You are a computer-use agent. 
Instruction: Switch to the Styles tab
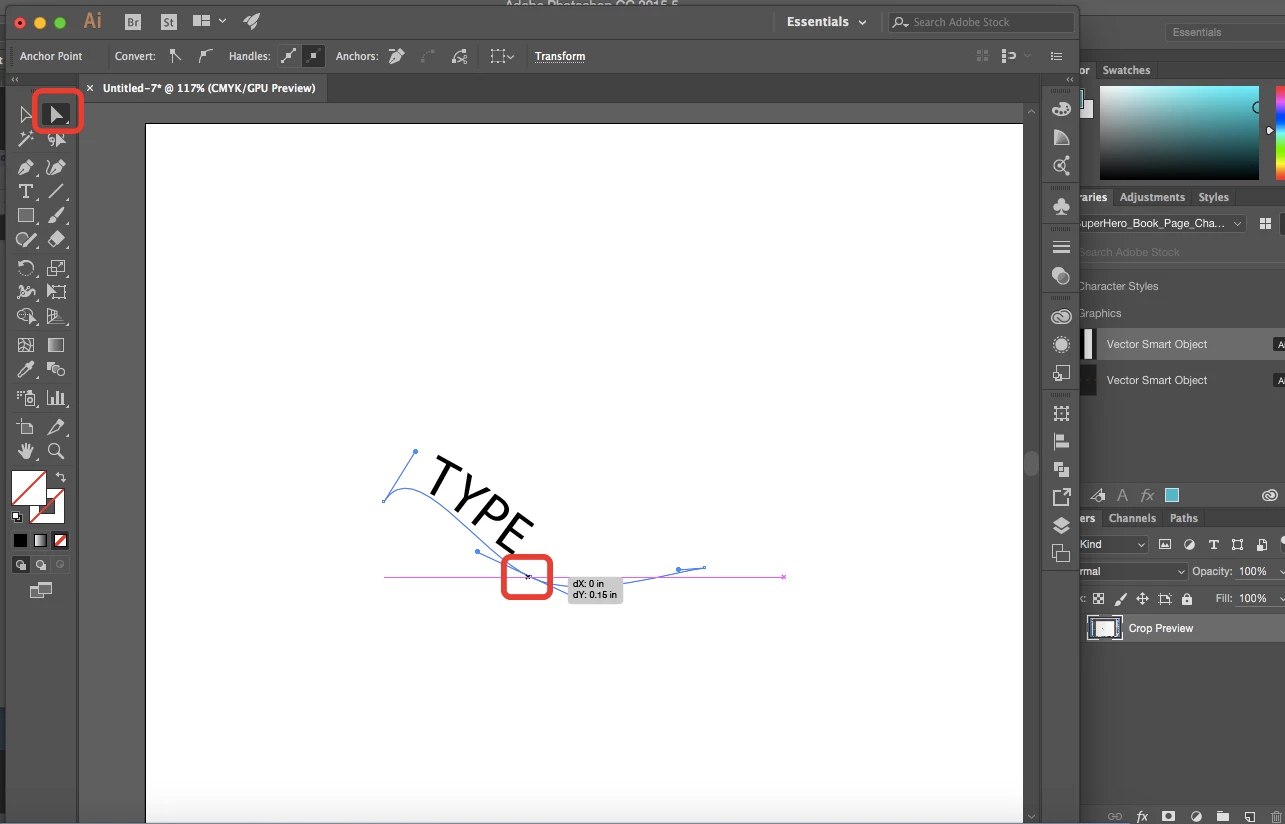pos(1213,197)
